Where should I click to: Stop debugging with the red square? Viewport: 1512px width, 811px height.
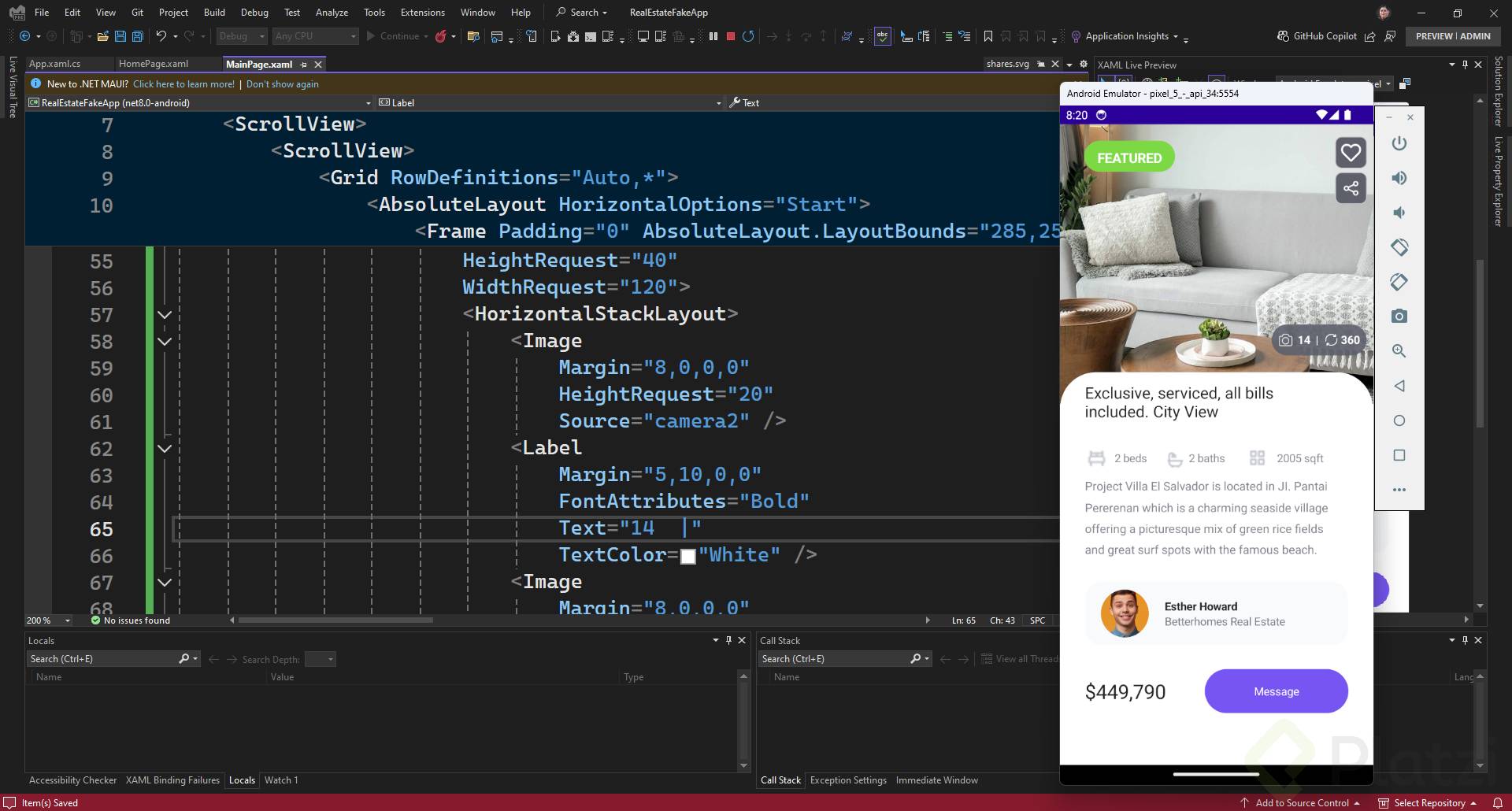[x=731, y=36]
